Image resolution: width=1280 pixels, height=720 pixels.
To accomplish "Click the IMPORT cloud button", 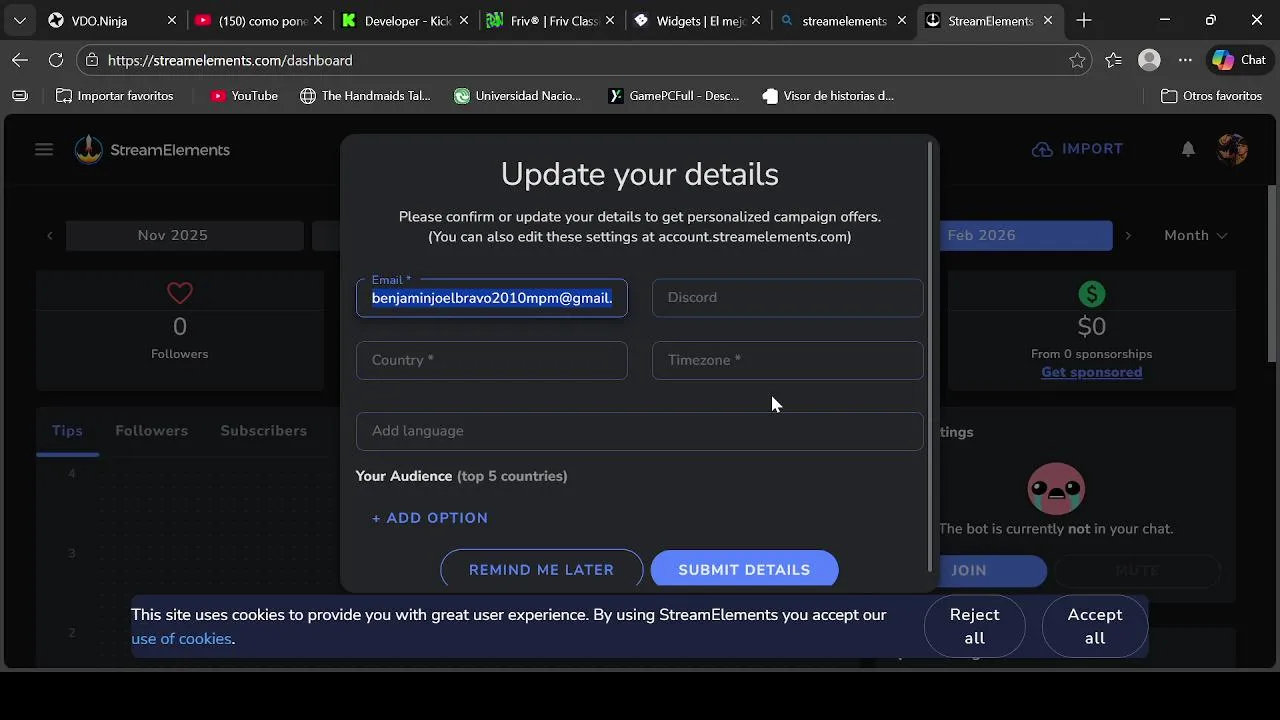I will click(x=1078, y=149).
